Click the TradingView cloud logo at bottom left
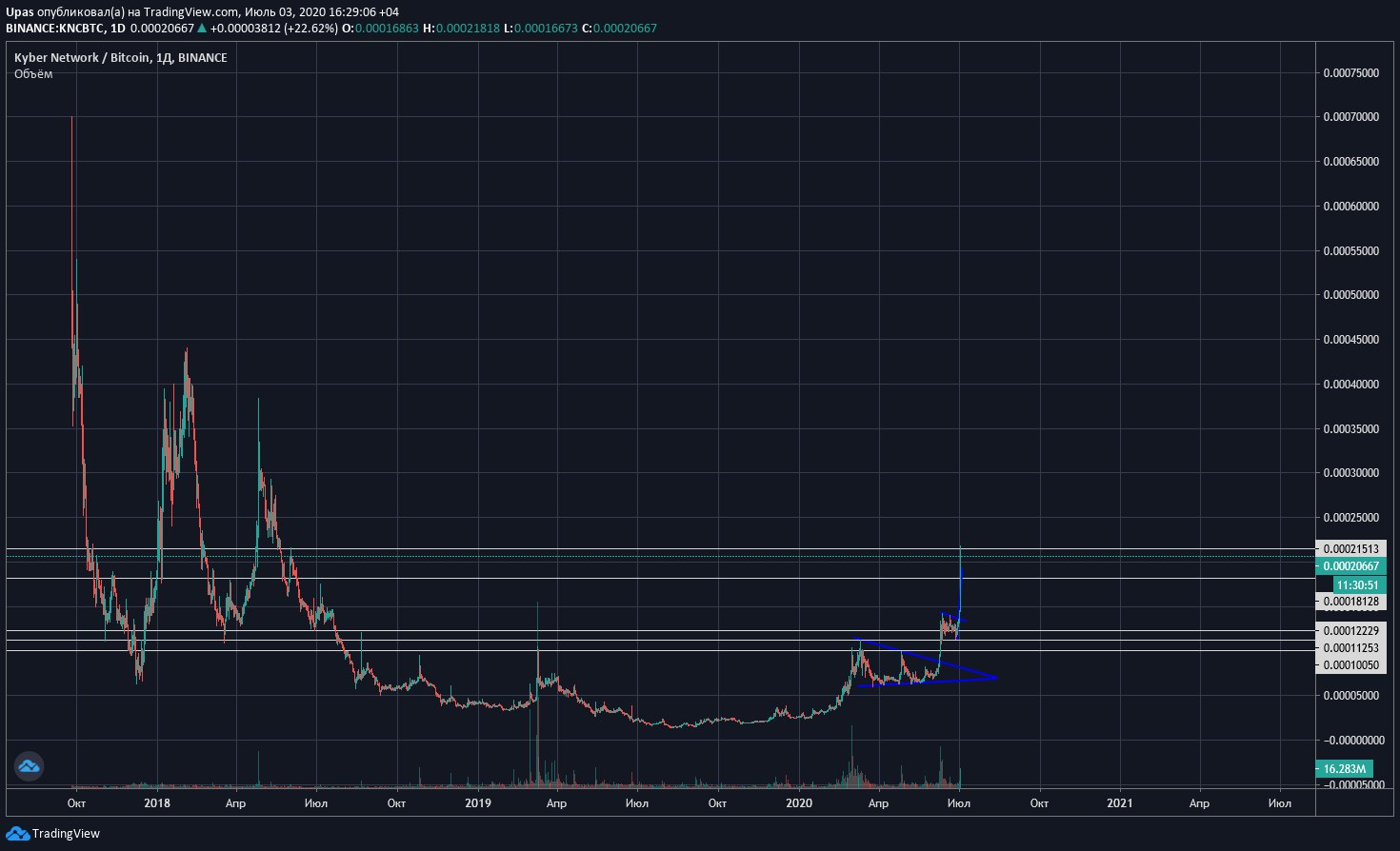The image size is (1400, 851). tap(17, 834)
